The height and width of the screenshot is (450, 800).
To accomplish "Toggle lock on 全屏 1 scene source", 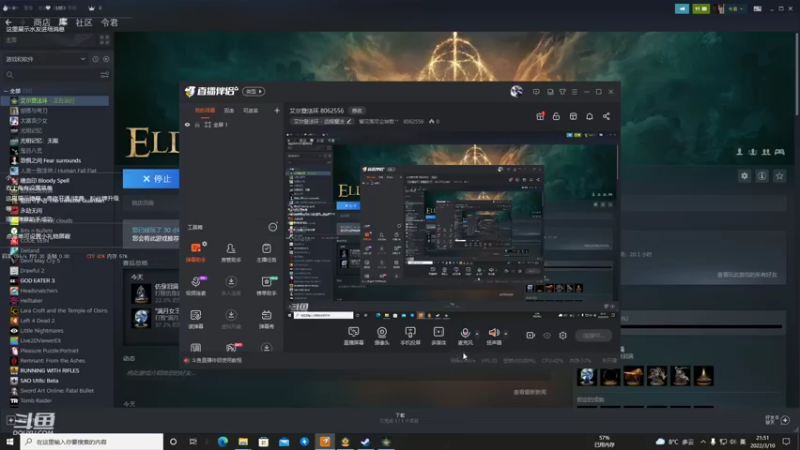I will [x=197, y=124].
